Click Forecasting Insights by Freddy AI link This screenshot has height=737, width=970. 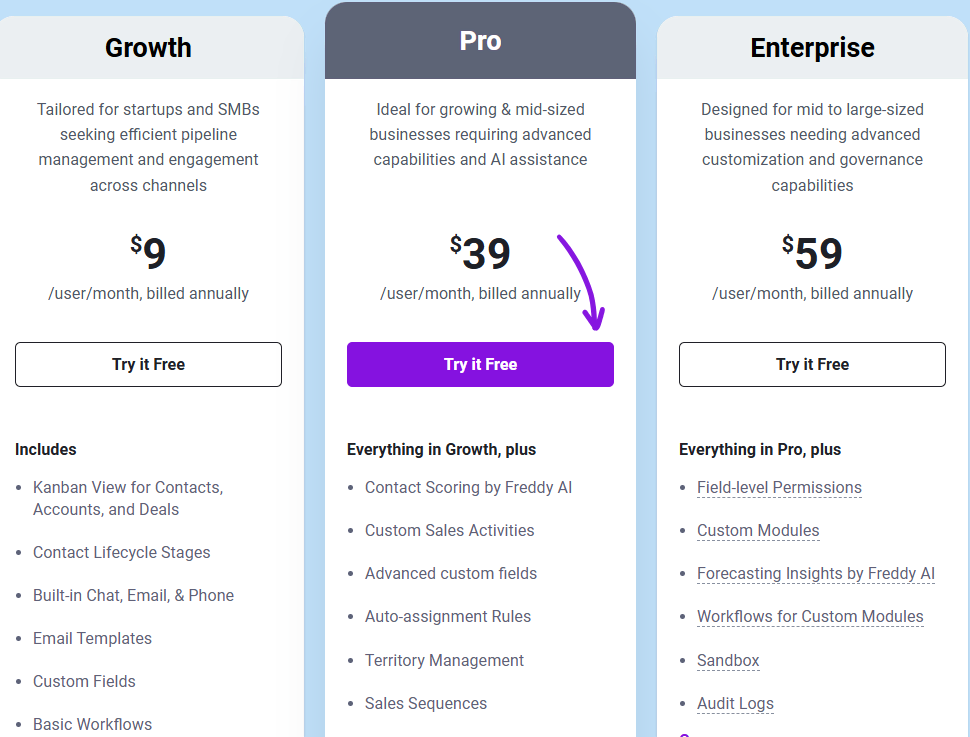point(816,574)
